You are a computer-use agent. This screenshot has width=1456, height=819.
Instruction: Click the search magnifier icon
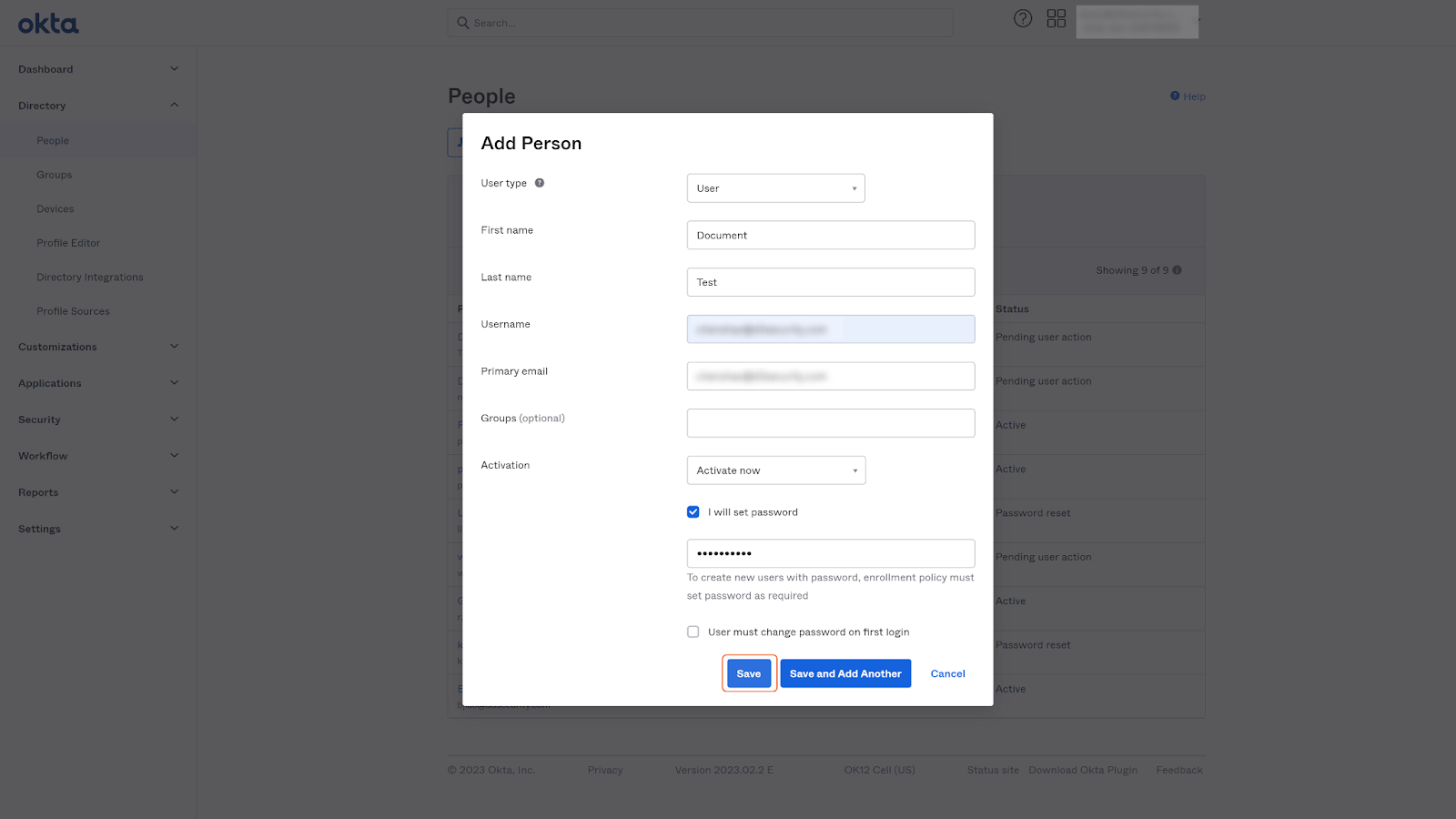463,23
